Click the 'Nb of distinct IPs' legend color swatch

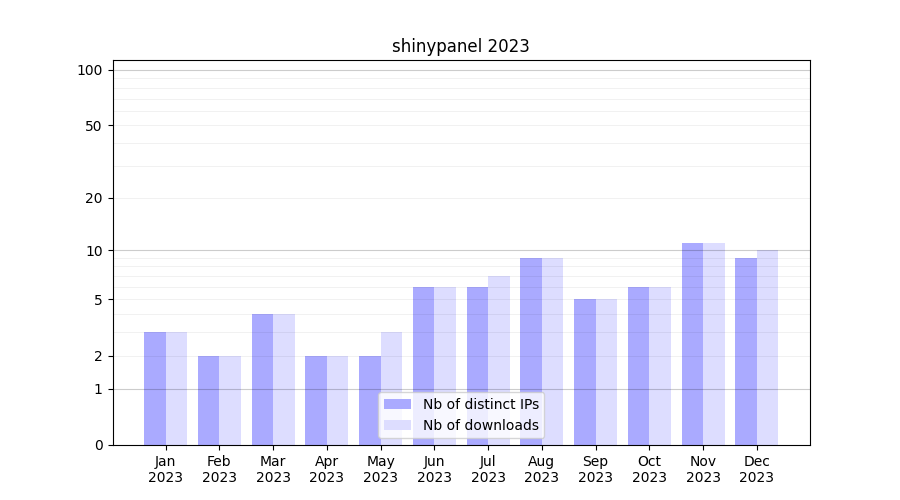[x=397, y=404]
